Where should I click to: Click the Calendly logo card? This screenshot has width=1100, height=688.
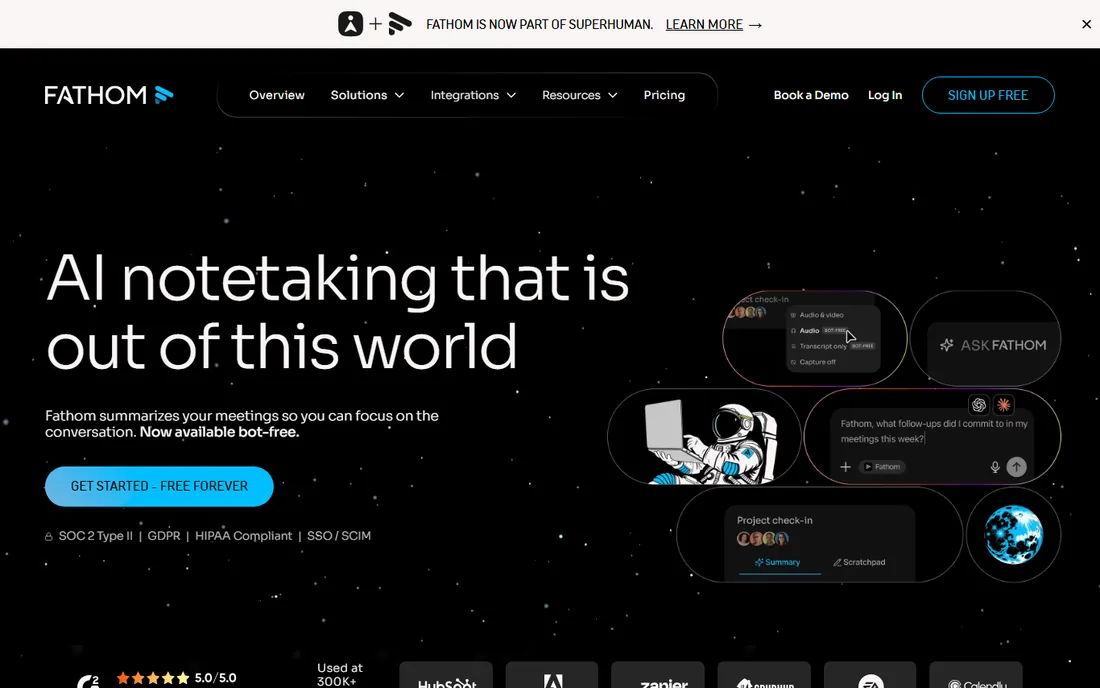pyautogui.click(x=976, y=675)
